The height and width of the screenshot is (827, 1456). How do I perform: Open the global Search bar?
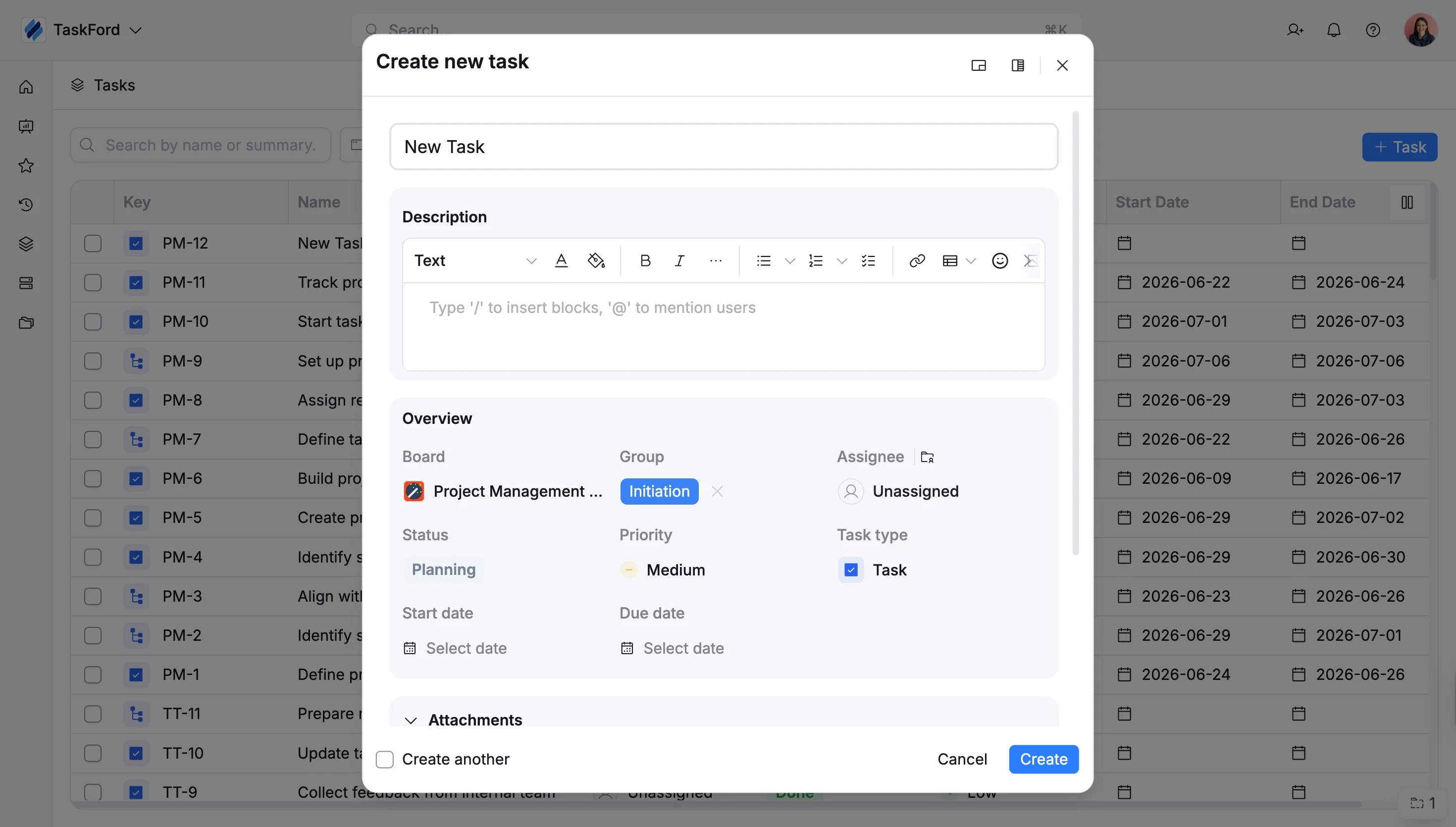point(717,30)
